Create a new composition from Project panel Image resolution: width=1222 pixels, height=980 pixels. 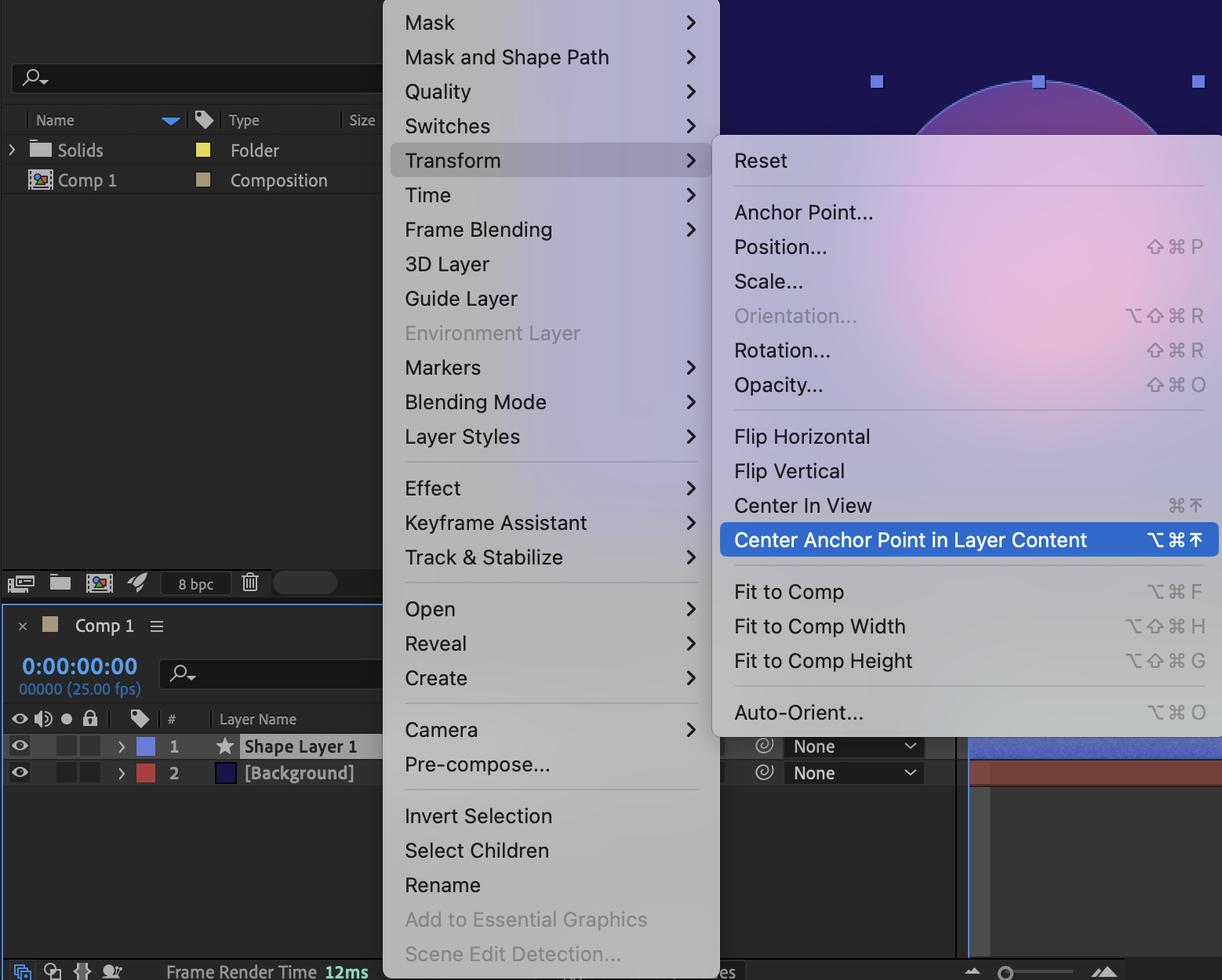click(99, 583)
